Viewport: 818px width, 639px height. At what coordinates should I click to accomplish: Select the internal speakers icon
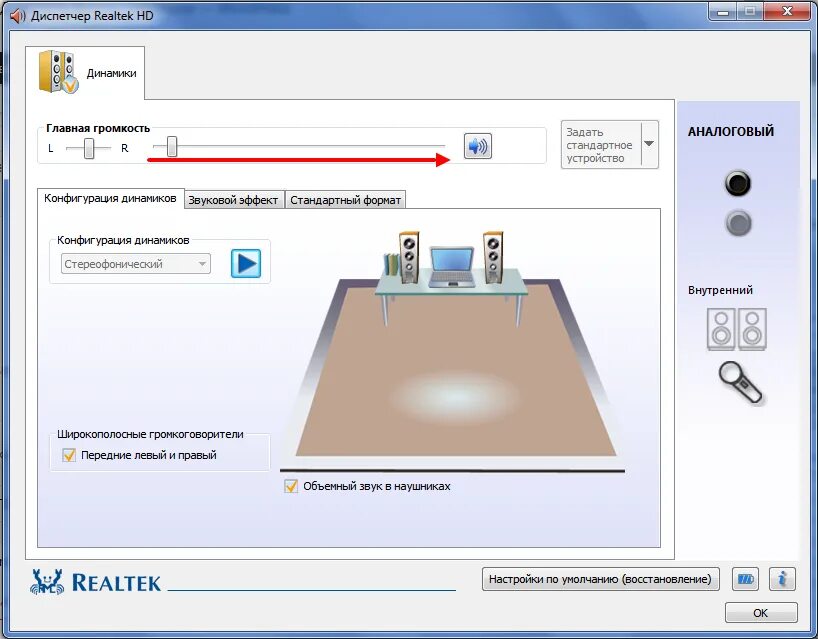pyautogui.click(x=737, y=329)
